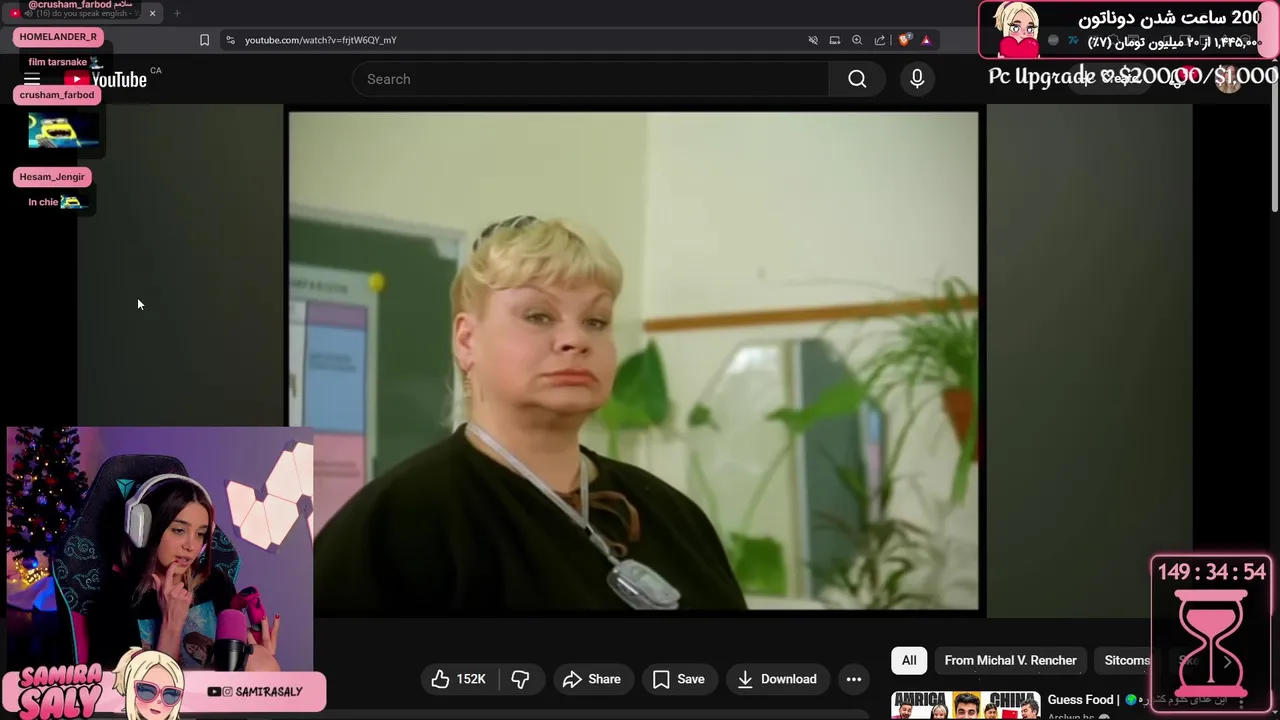Screen dimensions: 1280x720
Task: Open the zoom level magnifier icon
Action: coord(857,40)
